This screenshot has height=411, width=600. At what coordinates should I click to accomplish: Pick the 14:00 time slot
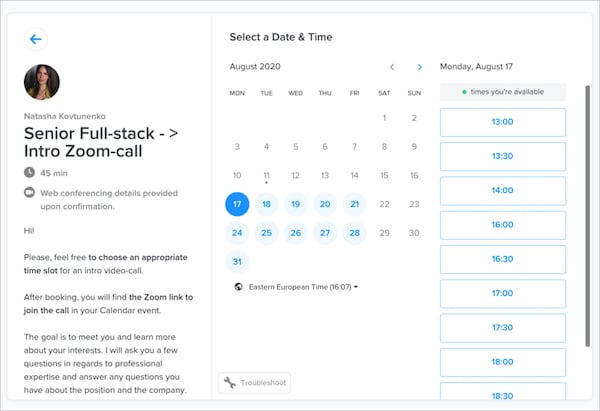(502, 190)
